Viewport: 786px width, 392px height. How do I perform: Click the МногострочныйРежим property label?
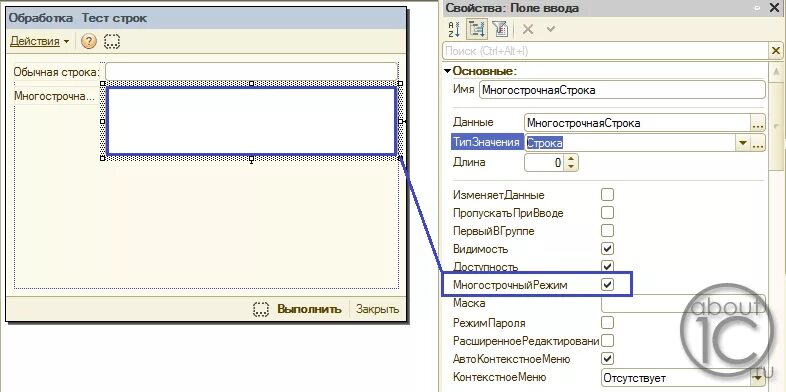click(x=510, y=285)
